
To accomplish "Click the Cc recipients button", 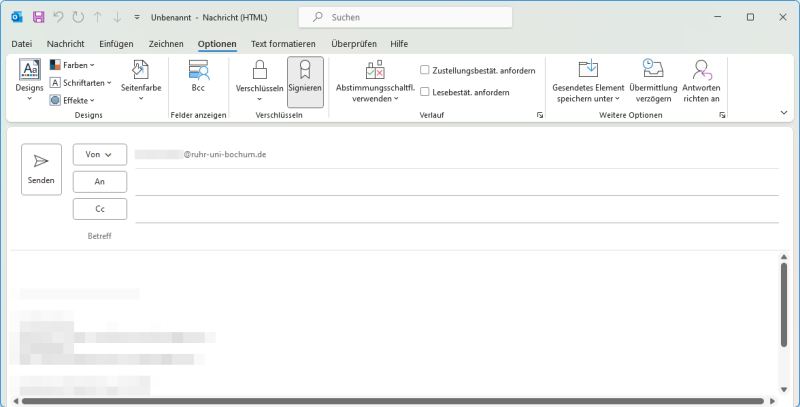I will tap(99, 209).
